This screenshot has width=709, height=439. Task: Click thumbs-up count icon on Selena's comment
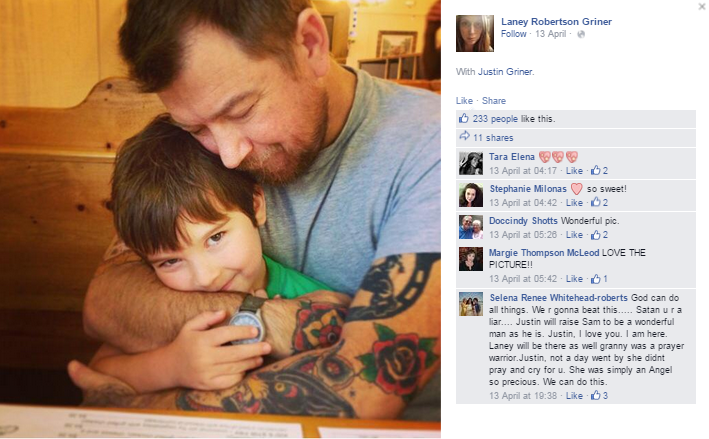point(596,396)
